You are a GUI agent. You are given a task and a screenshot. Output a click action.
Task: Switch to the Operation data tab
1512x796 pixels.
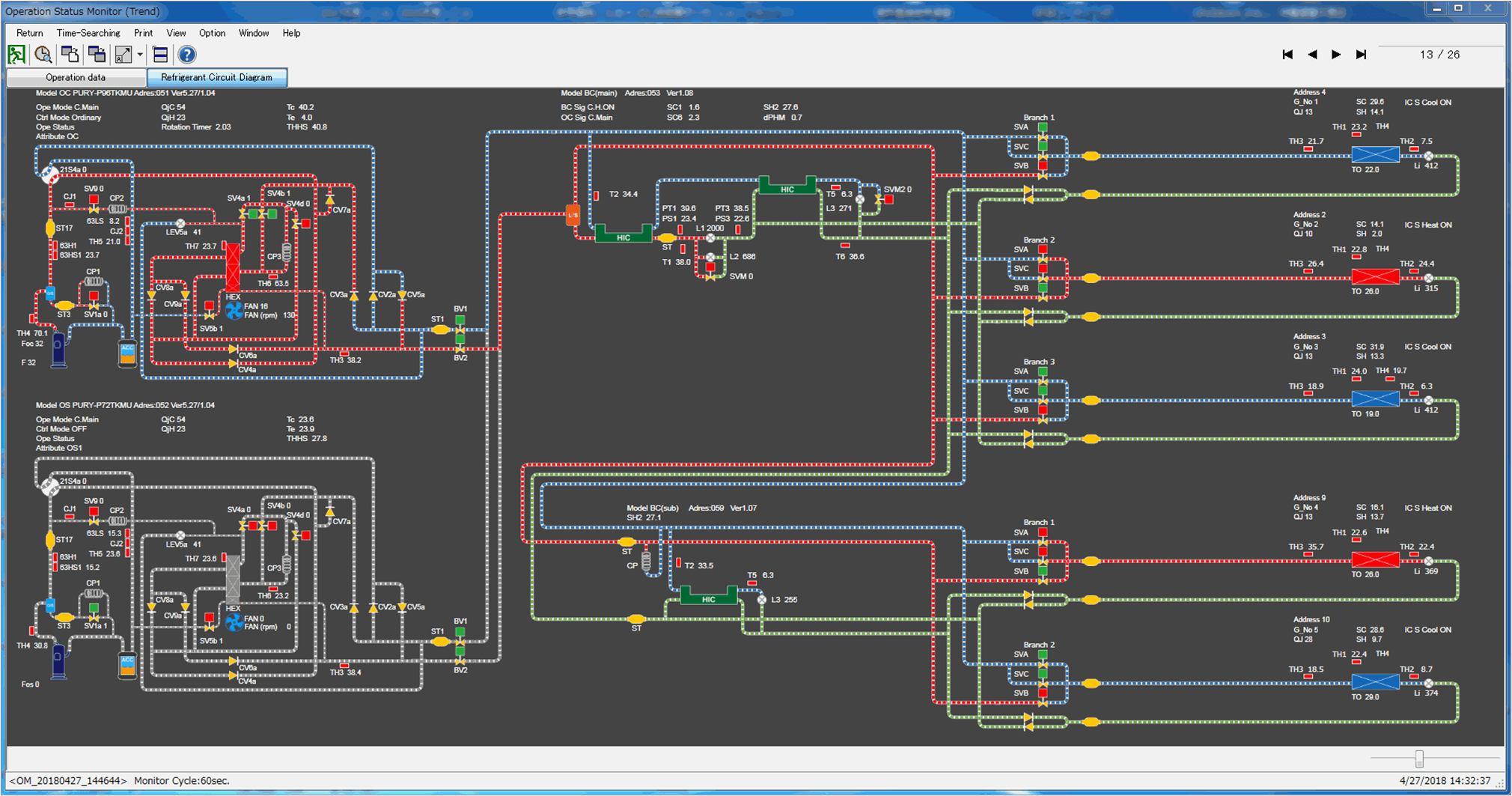76,77
